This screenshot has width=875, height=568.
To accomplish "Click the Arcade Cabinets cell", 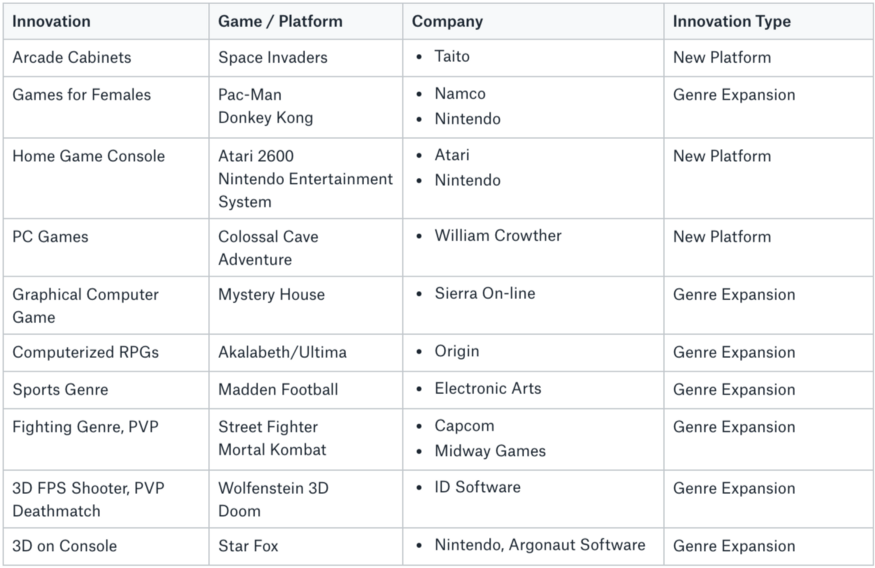I will pos(72,57).
